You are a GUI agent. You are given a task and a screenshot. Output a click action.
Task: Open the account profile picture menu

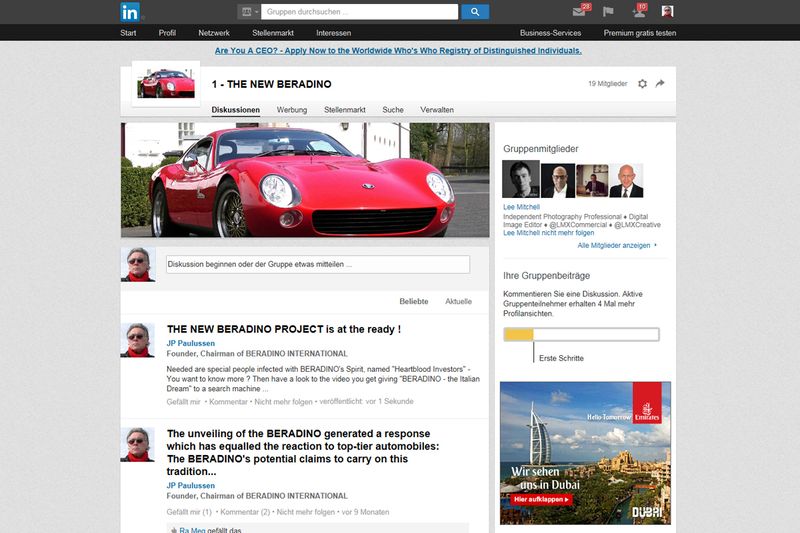(x=667, y=11)
